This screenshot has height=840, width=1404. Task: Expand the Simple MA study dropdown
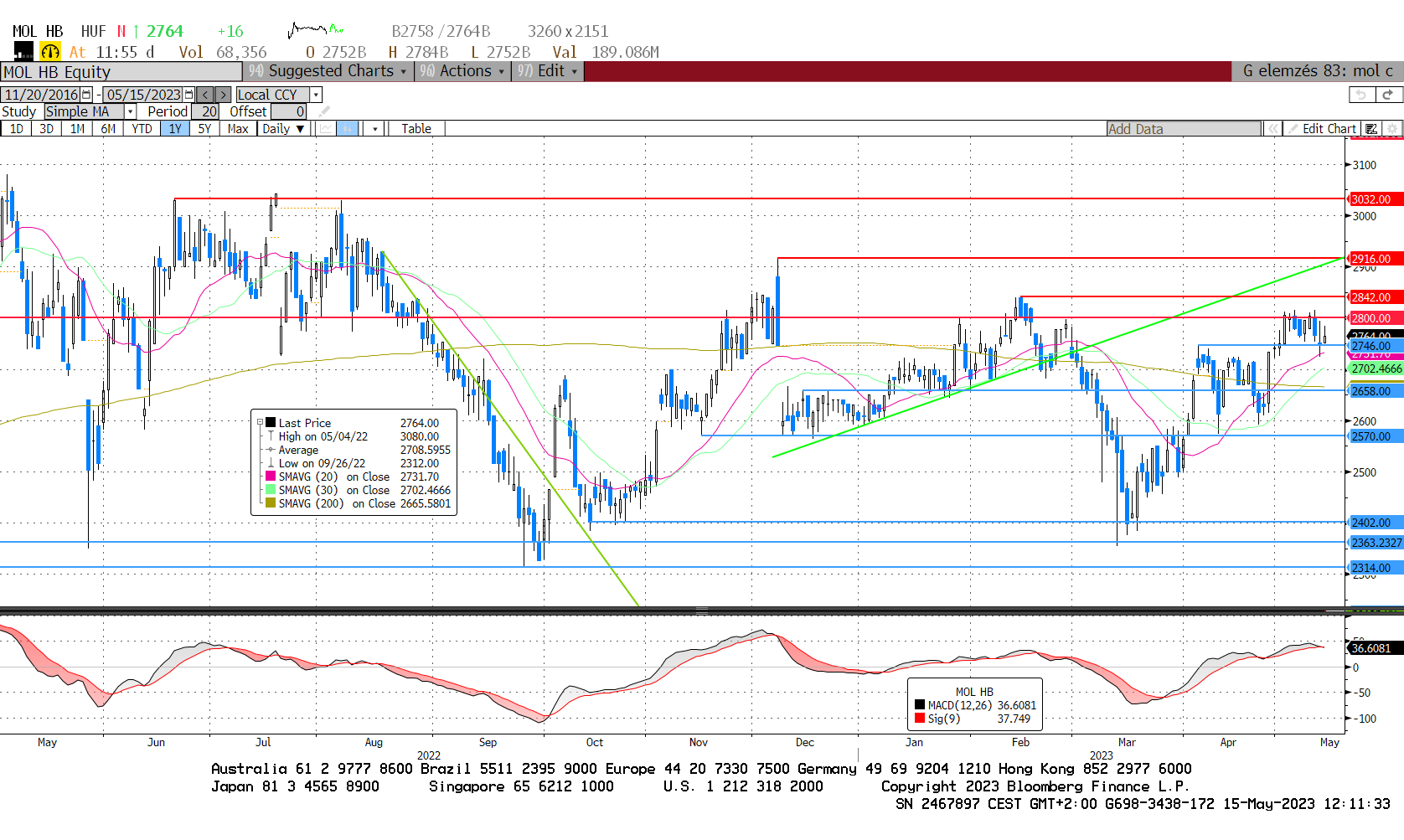[130, 111]
